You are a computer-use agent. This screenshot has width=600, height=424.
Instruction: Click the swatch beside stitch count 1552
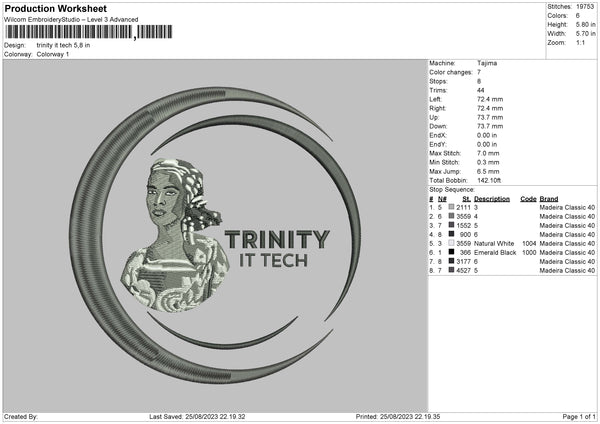click(x=452, y=225)
